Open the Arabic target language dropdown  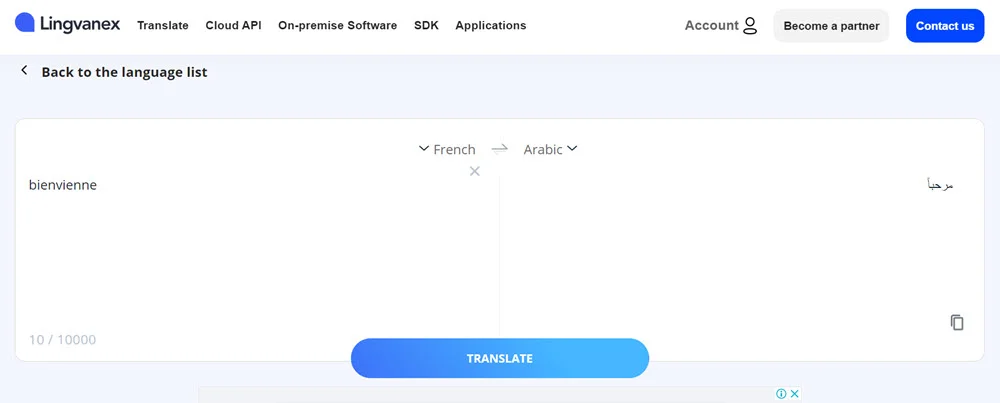[550, 149]
